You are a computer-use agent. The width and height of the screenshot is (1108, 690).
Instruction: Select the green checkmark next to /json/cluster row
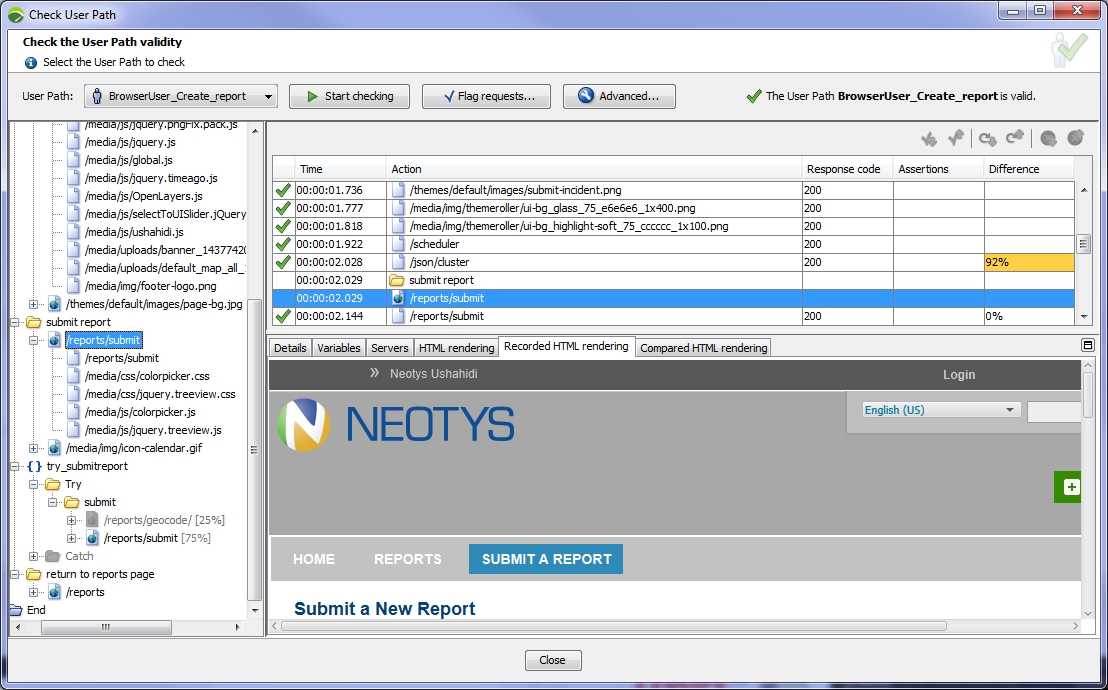281,261
